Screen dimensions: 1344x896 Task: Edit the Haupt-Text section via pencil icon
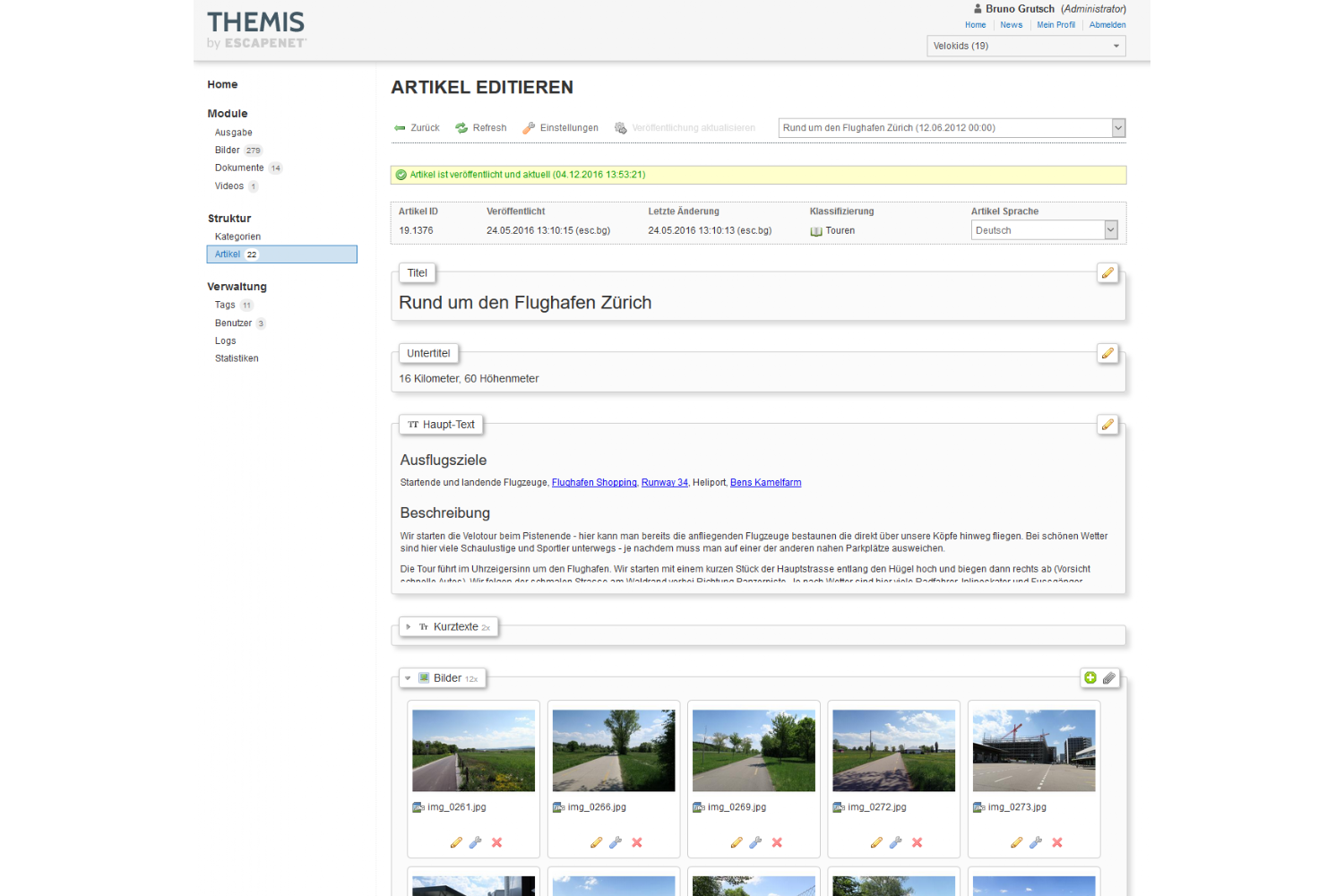(x=1107, y=425)
